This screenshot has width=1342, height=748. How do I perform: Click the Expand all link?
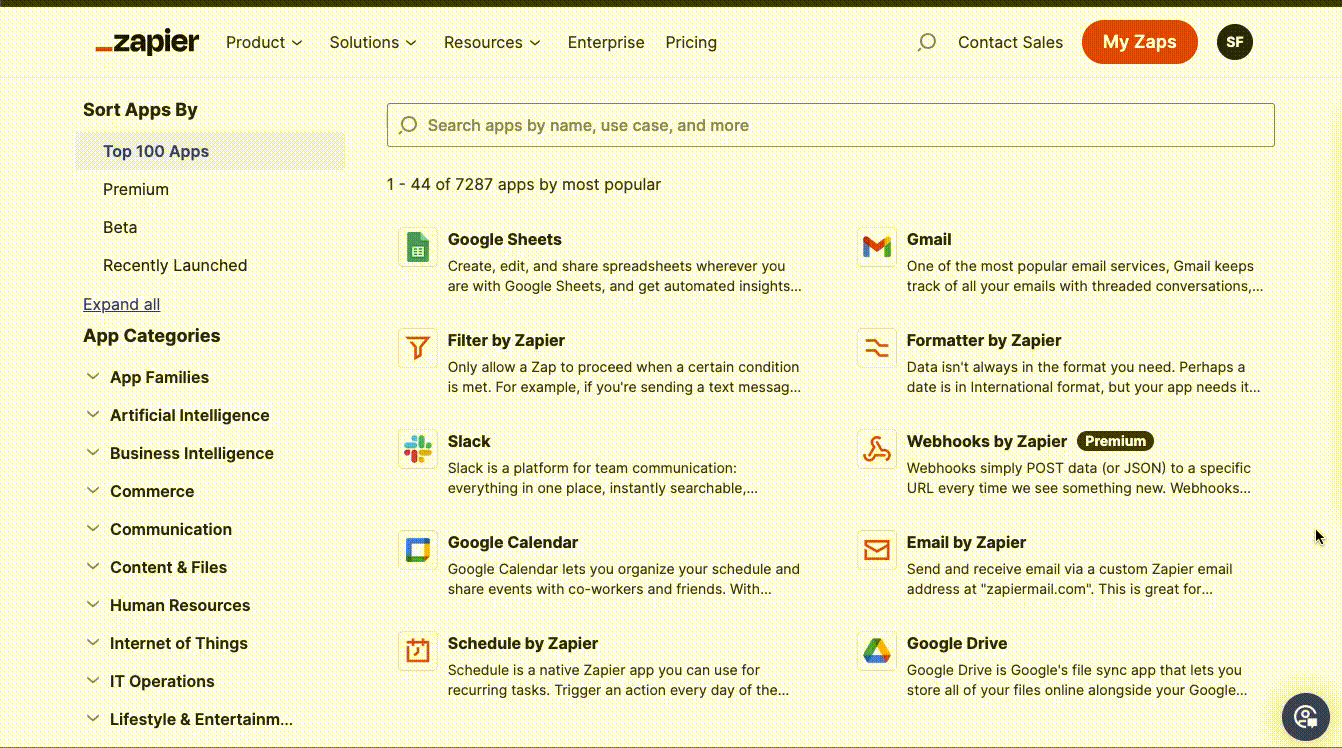pyautogui.click(x=121, y=304)
